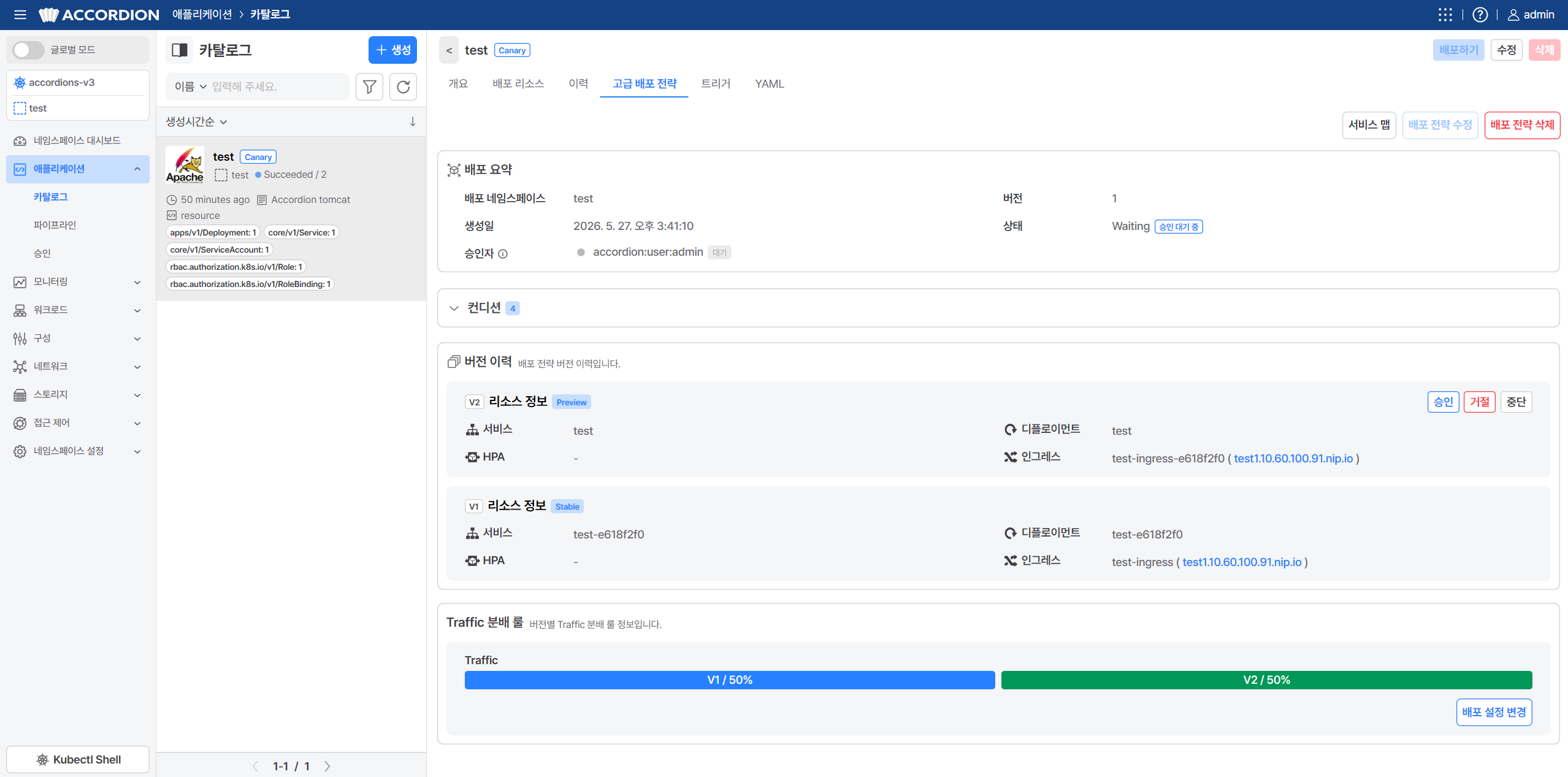Viewport: 1568px width, 777px height.
Task: Expand the Storage sidebar menu
Action: (x=78, y=394)
